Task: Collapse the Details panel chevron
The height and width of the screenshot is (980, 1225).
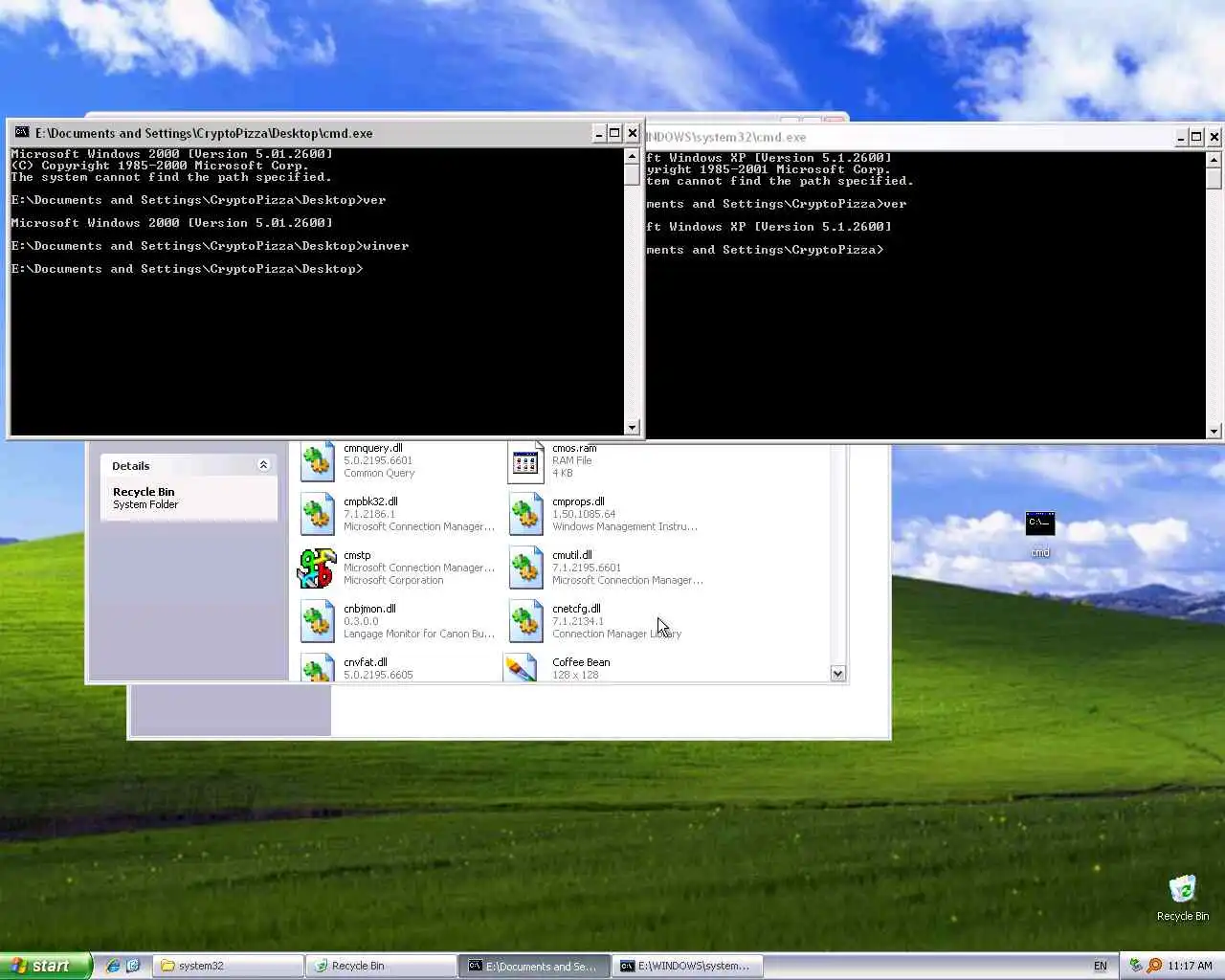Action: (x=263, y=465)
